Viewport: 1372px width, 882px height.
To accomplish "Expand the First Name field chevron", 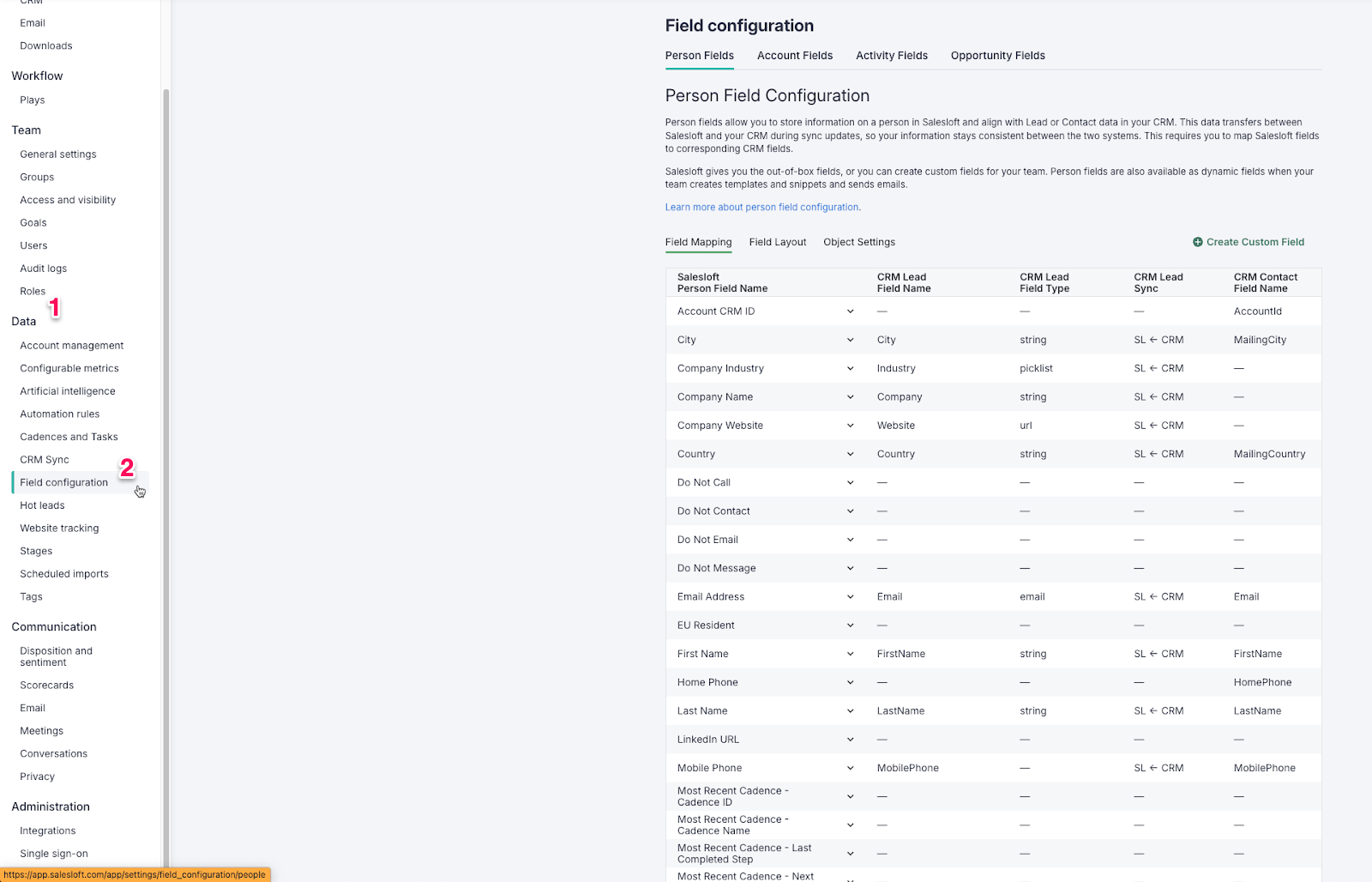I will click(850, 654).
